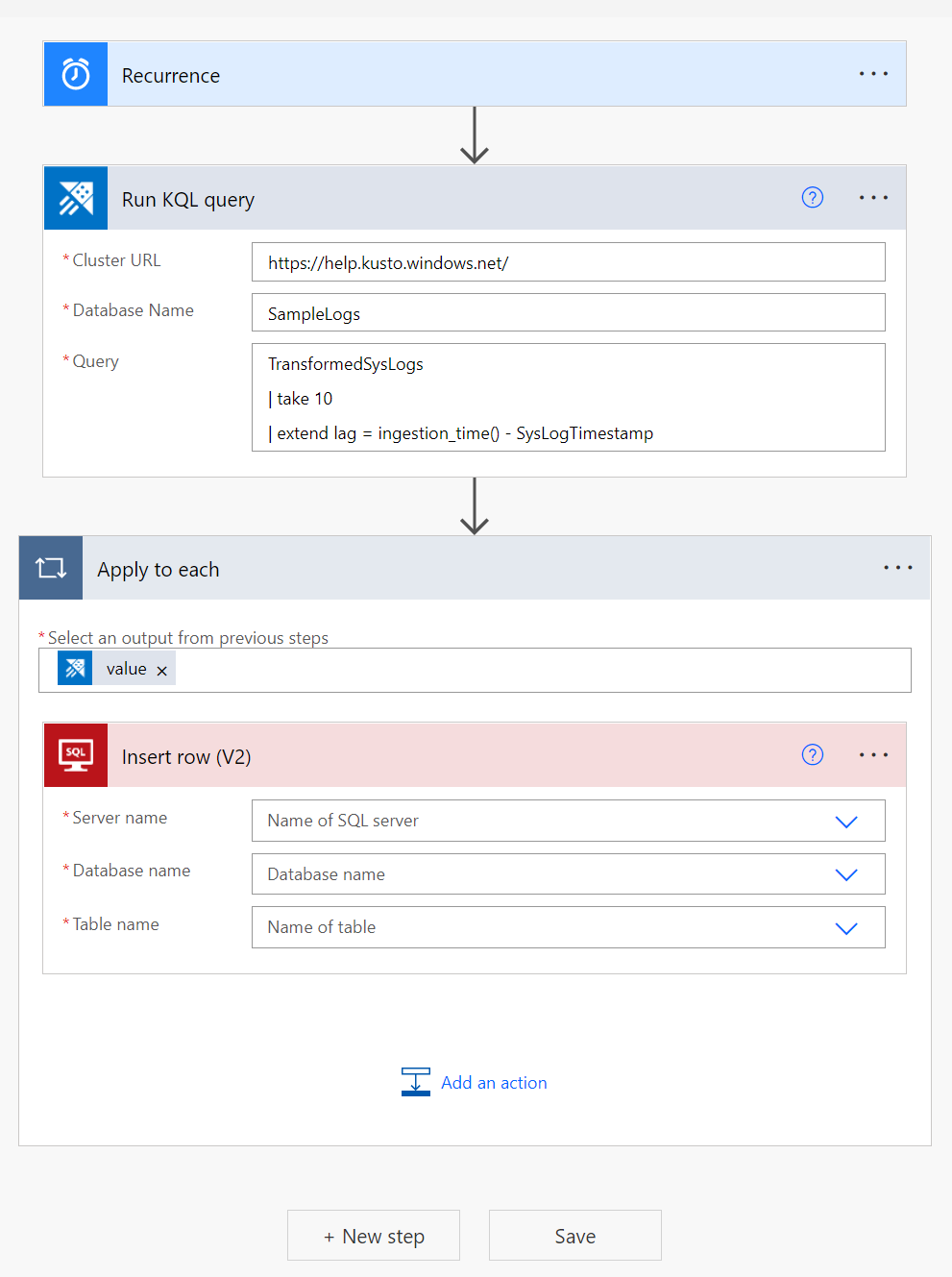This screenshot has width=952, height=1277.
Task: Open the Apply to each options menu
Action: tap(897, 567)
